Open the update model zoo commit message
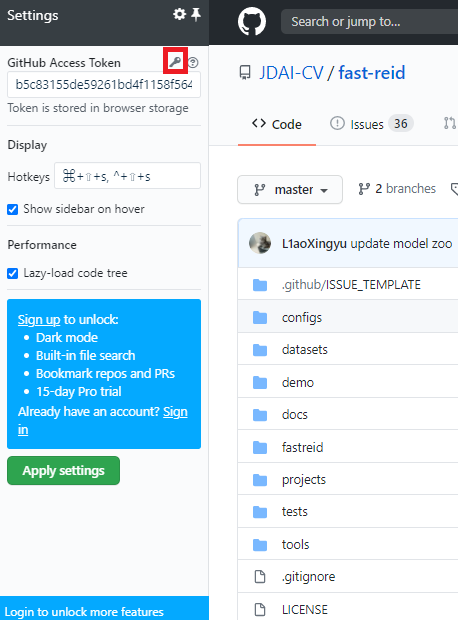Viewport: 458px width, 620px height. coord(401,244)
